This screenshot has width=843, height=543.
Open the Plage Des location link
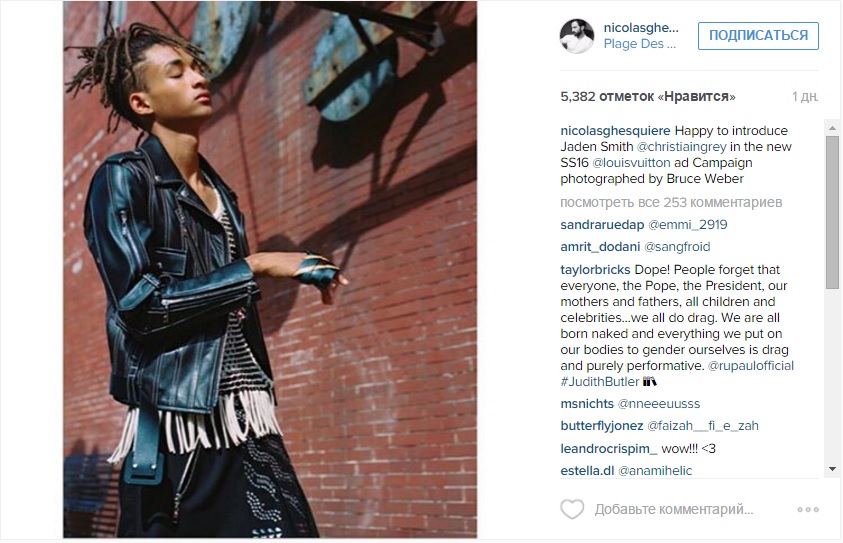pos(639,44)
